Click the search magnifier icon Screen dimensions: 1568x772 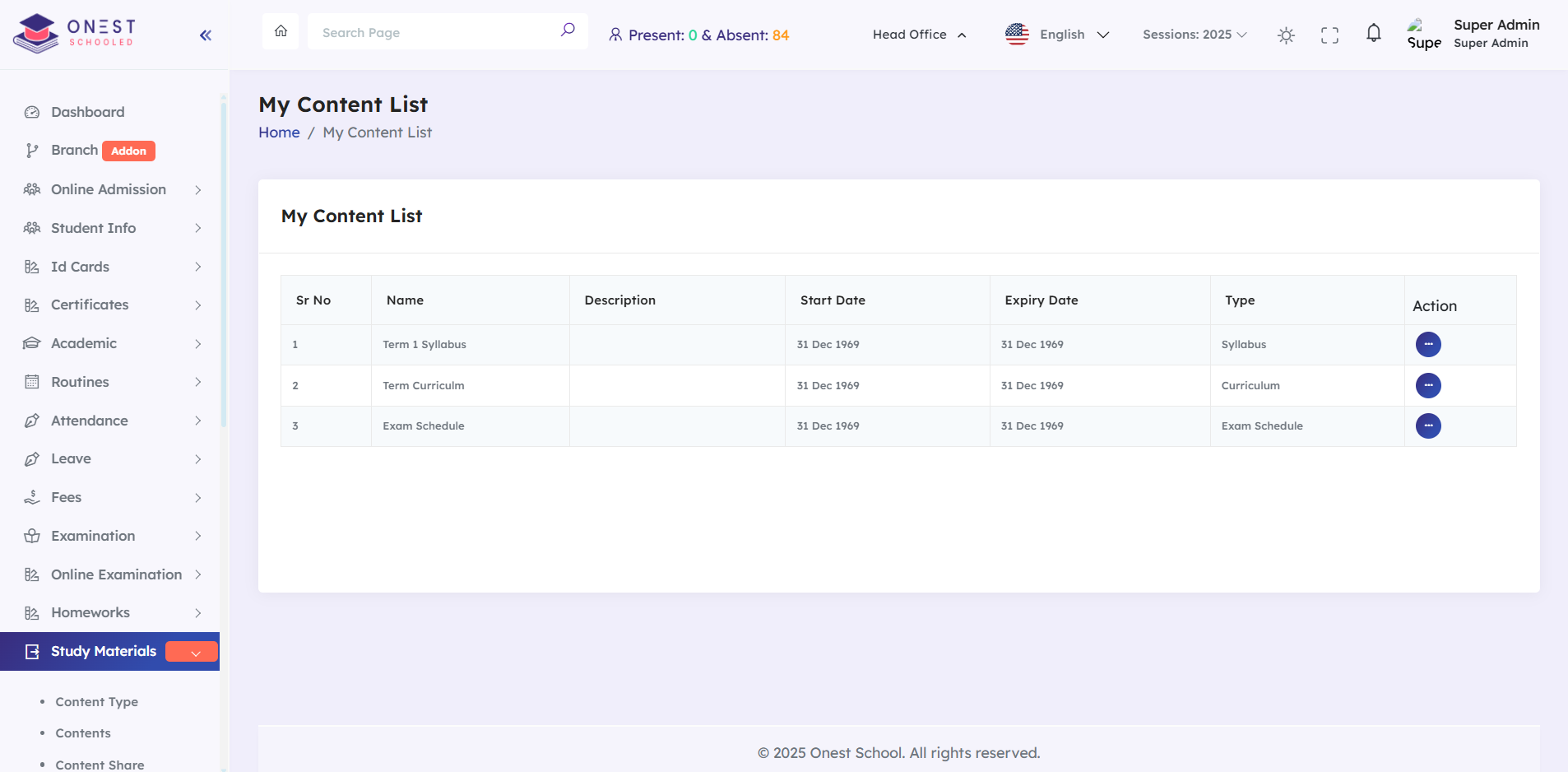point(568,30)
